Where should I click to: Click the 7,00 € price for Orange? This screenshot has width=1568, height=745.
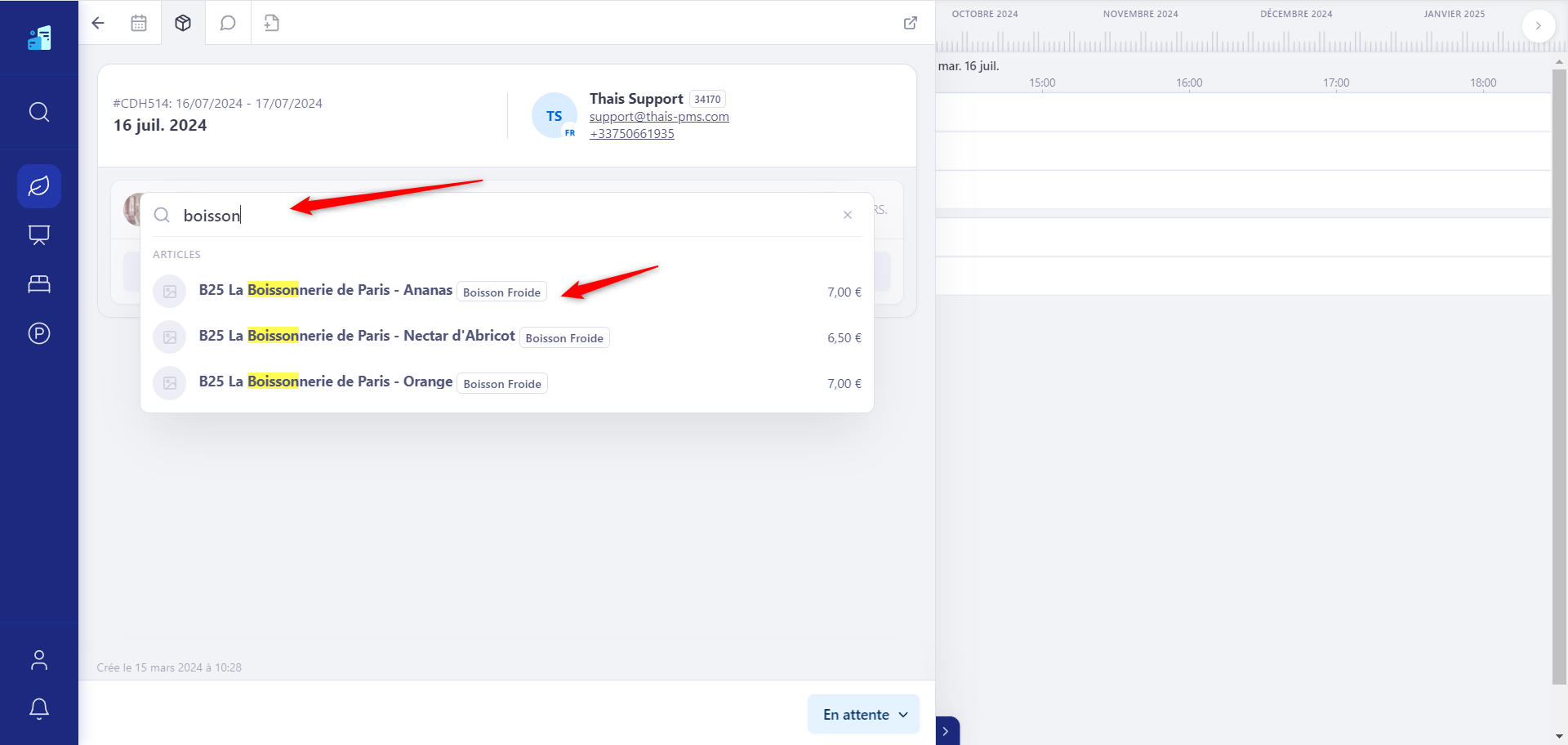tap(844, 384)
